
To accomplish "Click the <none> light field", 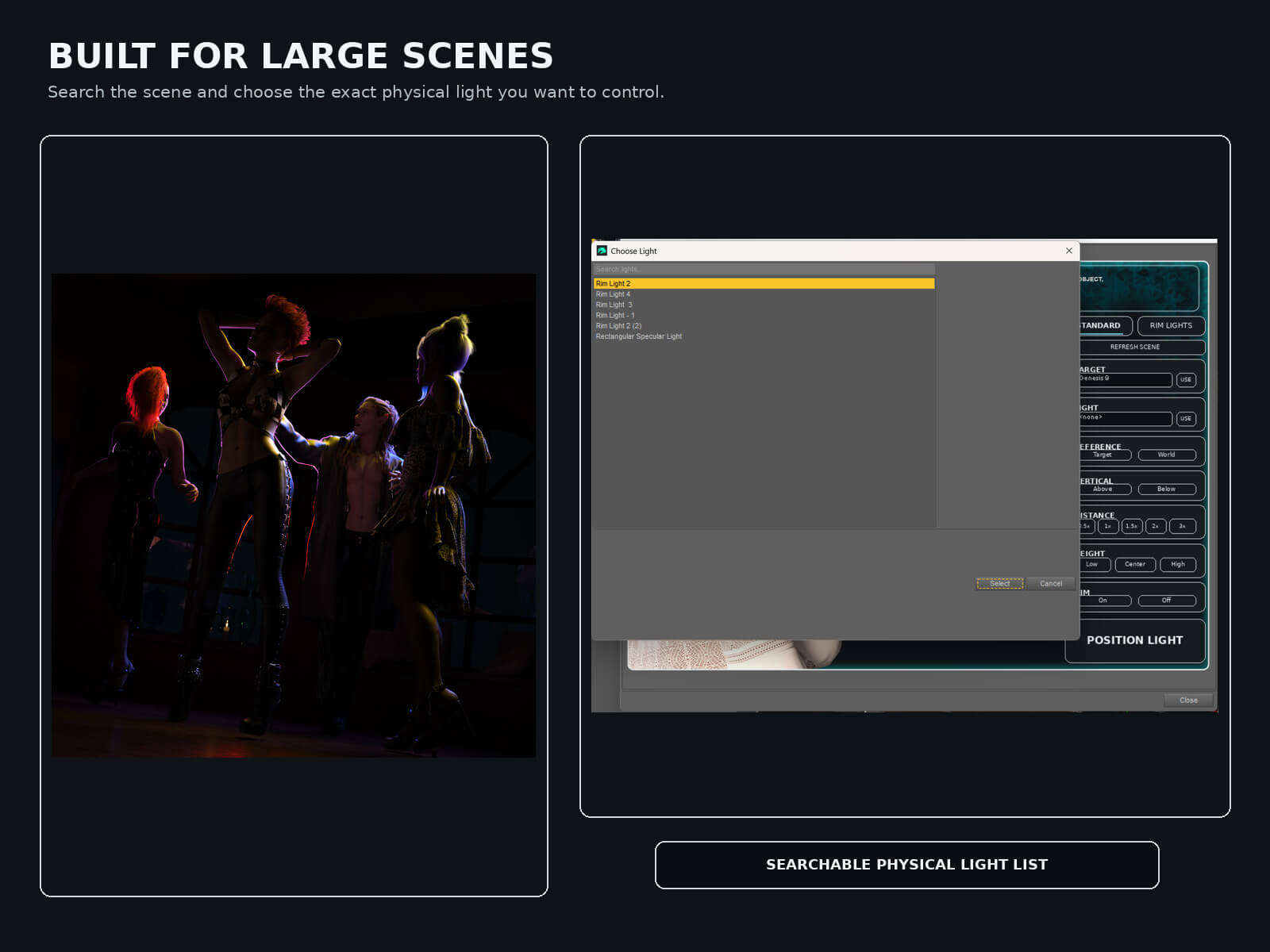I will (x=1125, y=418).
